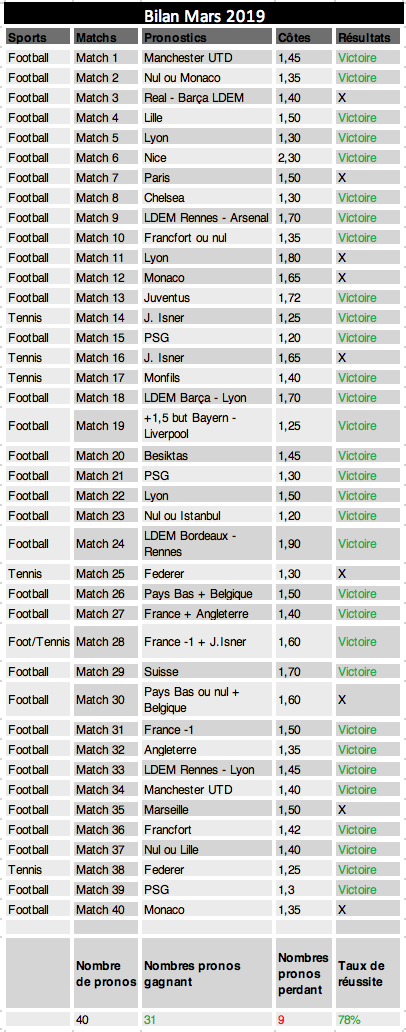
Task: Select the 78% success rate cell
Action: (x=367, y=1019)
